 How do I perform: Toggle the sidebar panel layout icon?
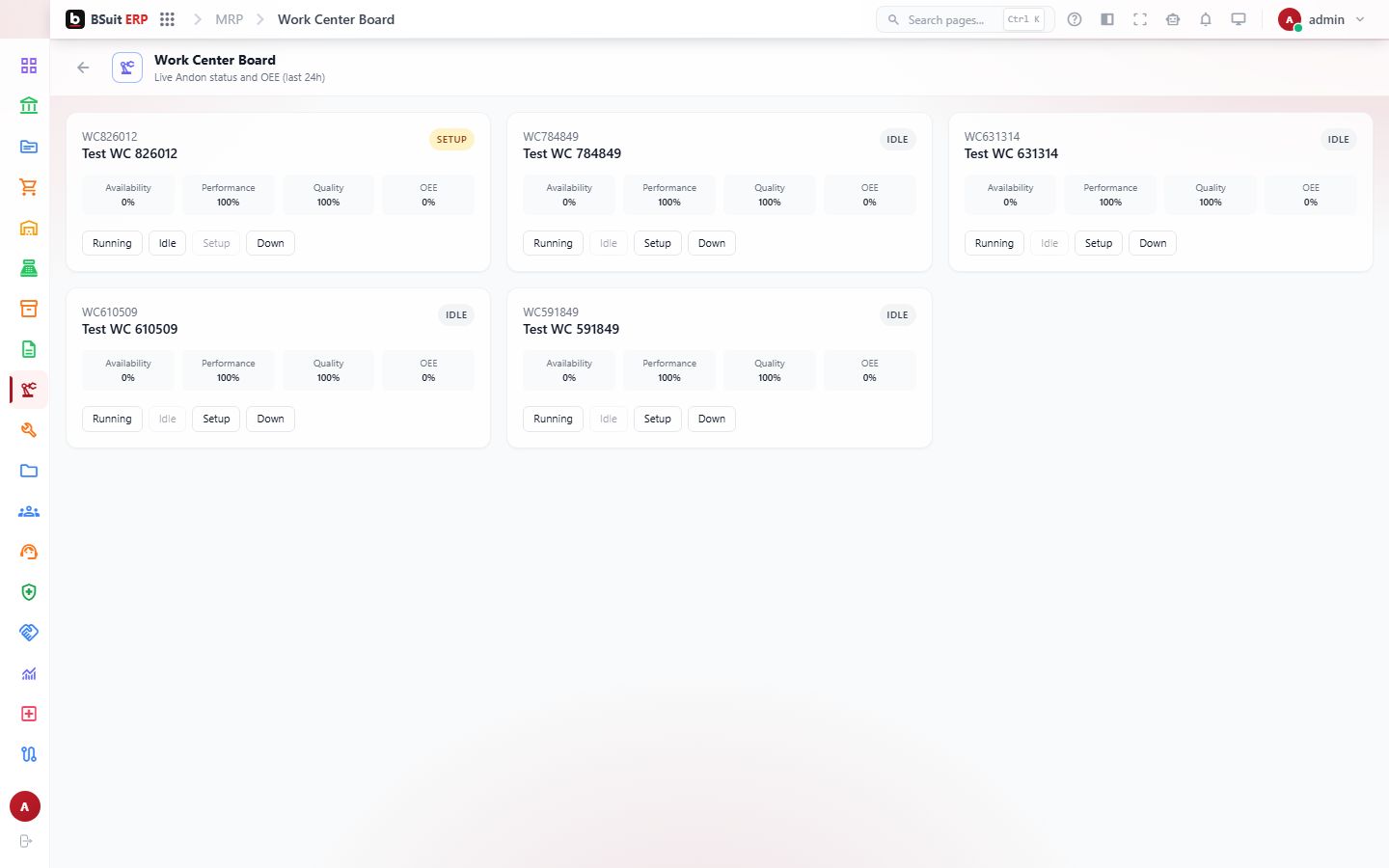click(x=1107, y=19)
